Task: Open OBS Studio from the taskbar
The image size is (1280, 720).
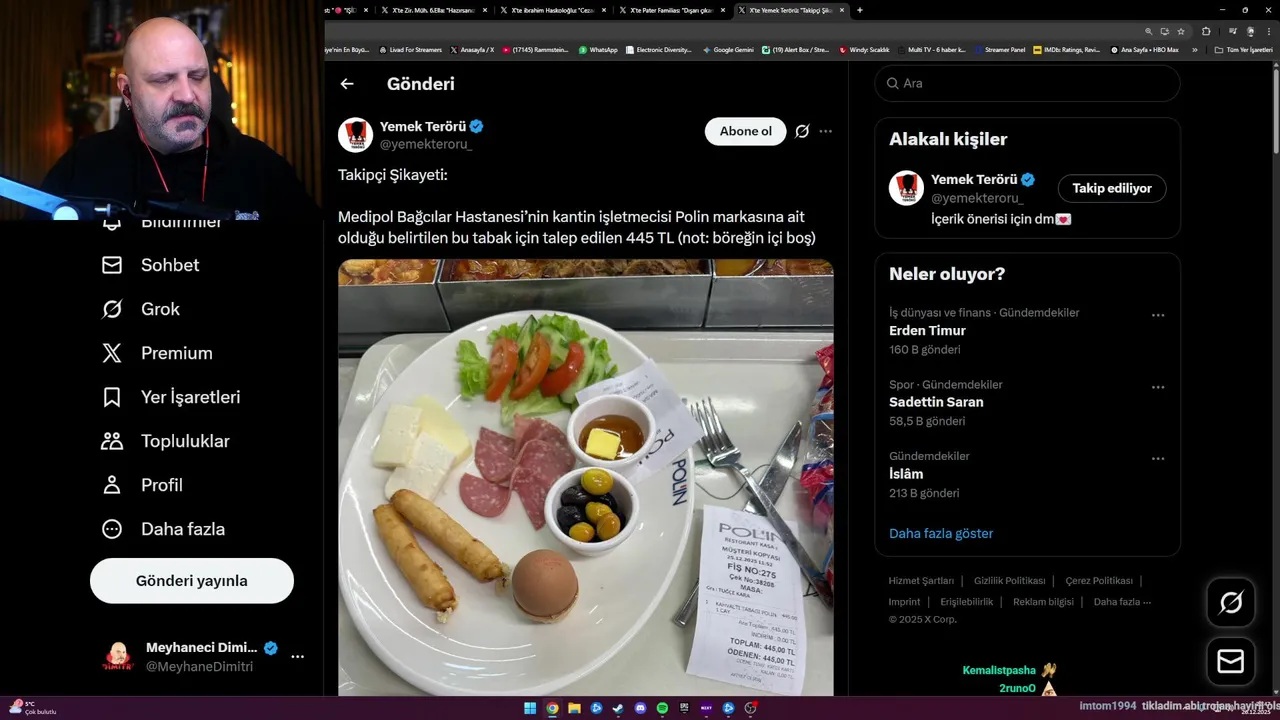Action: (750, 708)
